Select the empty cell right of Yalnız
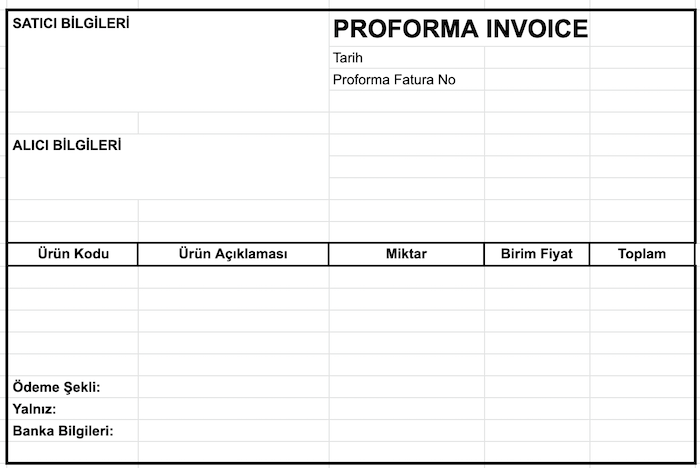 pos(233,409)
